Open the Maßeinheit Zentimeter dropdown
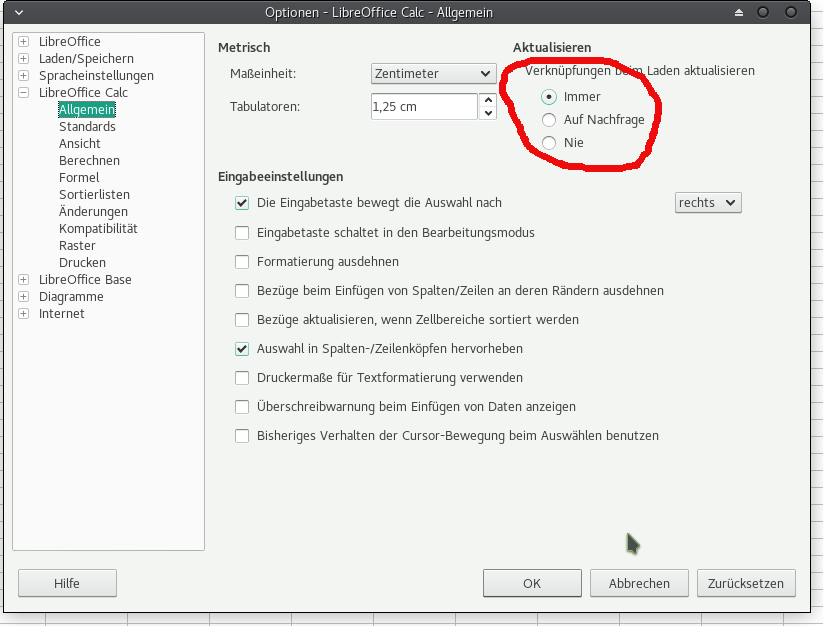823x626 pixels. [x=434, y=73]
